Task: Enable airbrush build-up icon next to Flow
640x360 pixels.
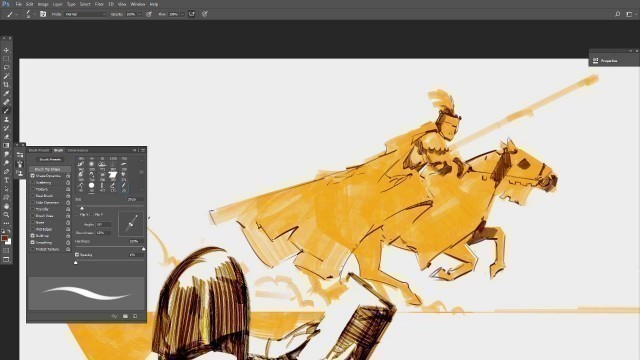Action: (x=191, y=14)
